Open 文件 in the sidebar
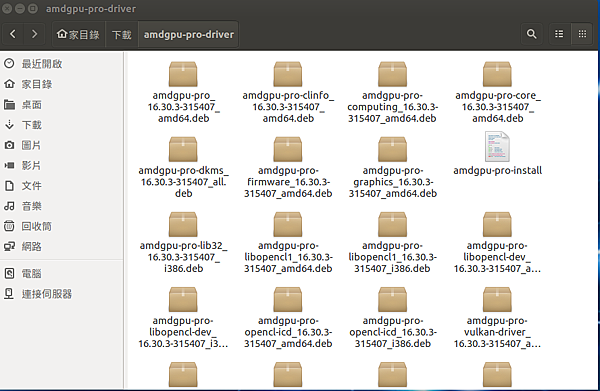The width and height of the screenshot is (600, 391). (x=61, y=186)
